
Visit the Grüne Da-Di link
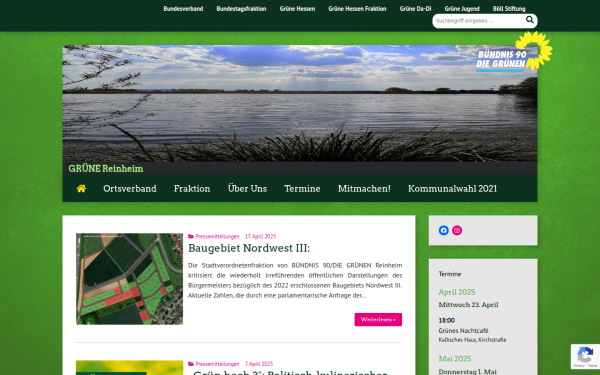416,9
